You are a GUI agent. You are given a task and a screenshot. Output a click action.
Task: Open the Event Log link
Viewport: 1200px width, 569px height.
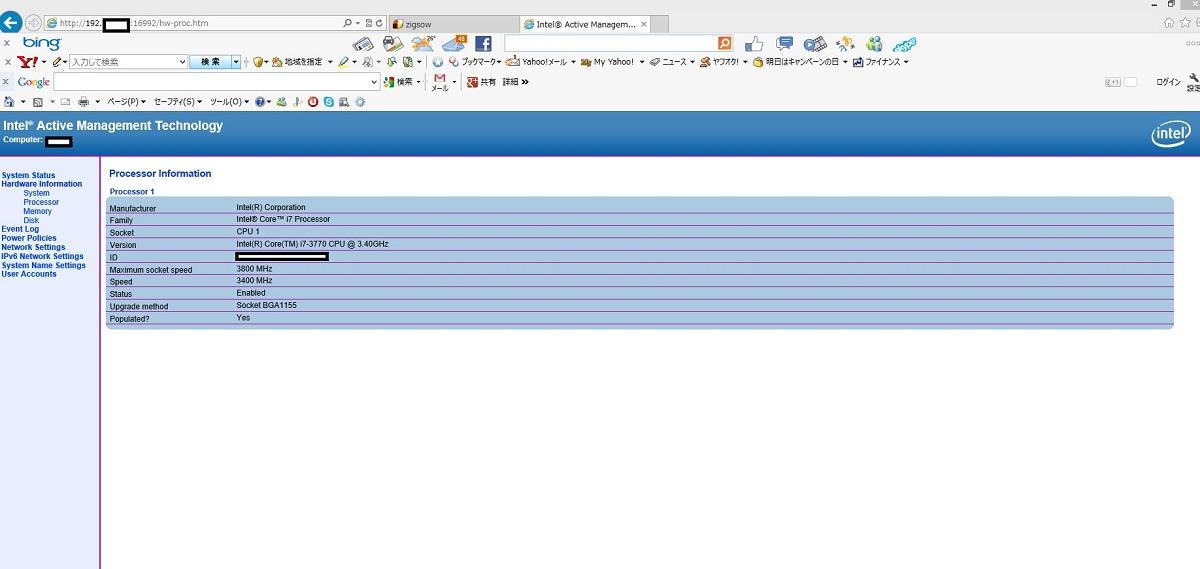point(21,229)
